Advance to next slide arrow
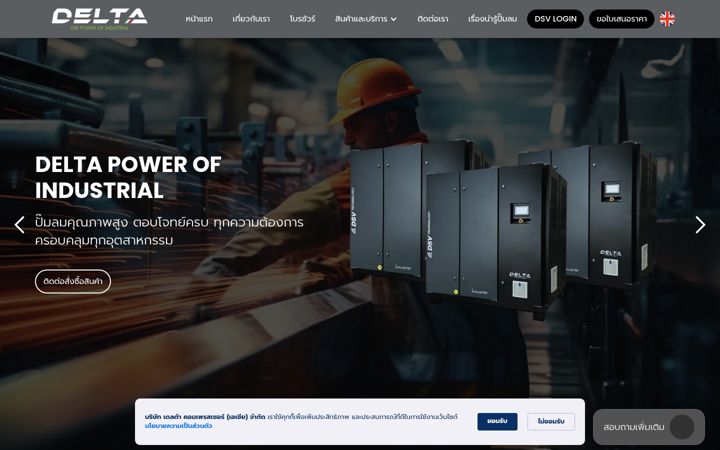Image resolution: width=720 pixels, height=450 pixels. pyautogui.click(x=700, y=225)
